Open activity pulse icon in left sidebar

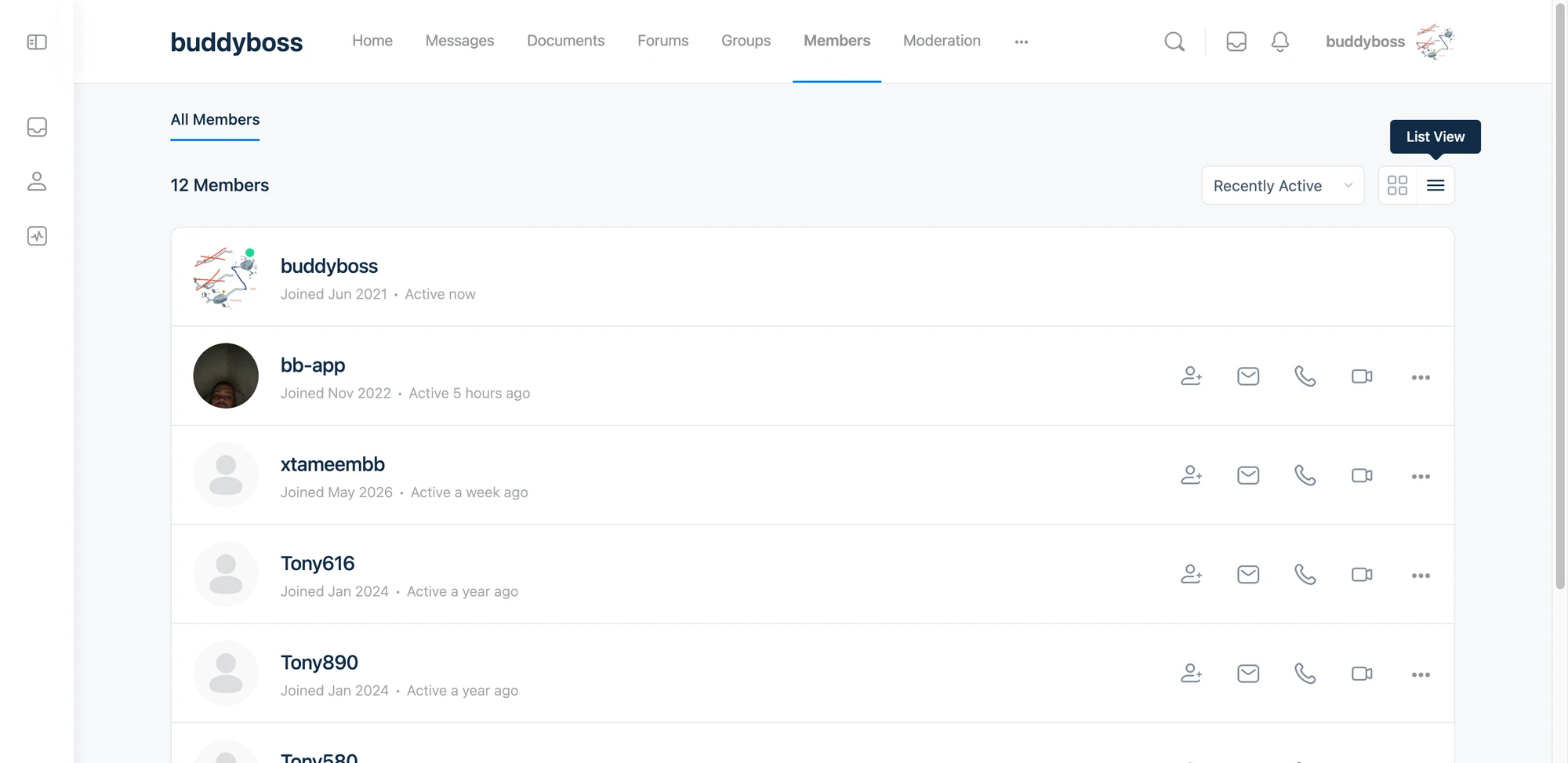pyautogui.click(x=37, y=236)
